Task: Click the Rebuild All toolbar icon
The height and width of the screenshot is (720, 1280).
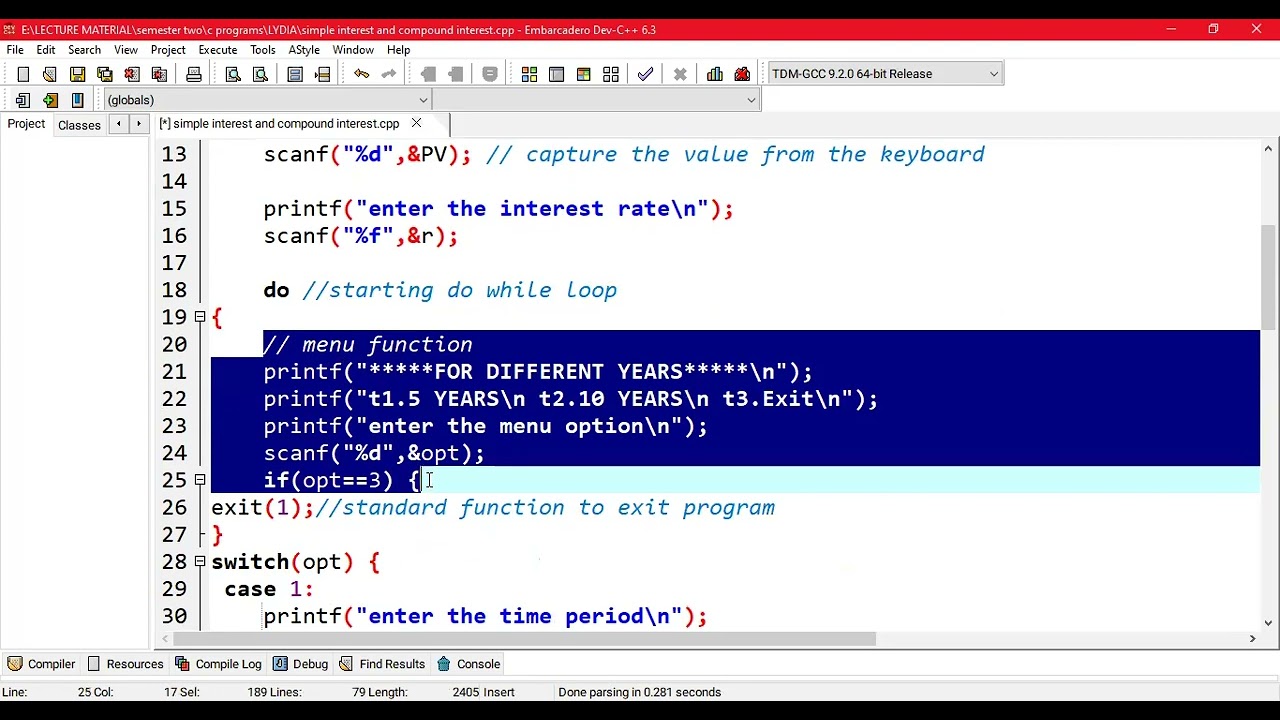Action: point(611,74)
